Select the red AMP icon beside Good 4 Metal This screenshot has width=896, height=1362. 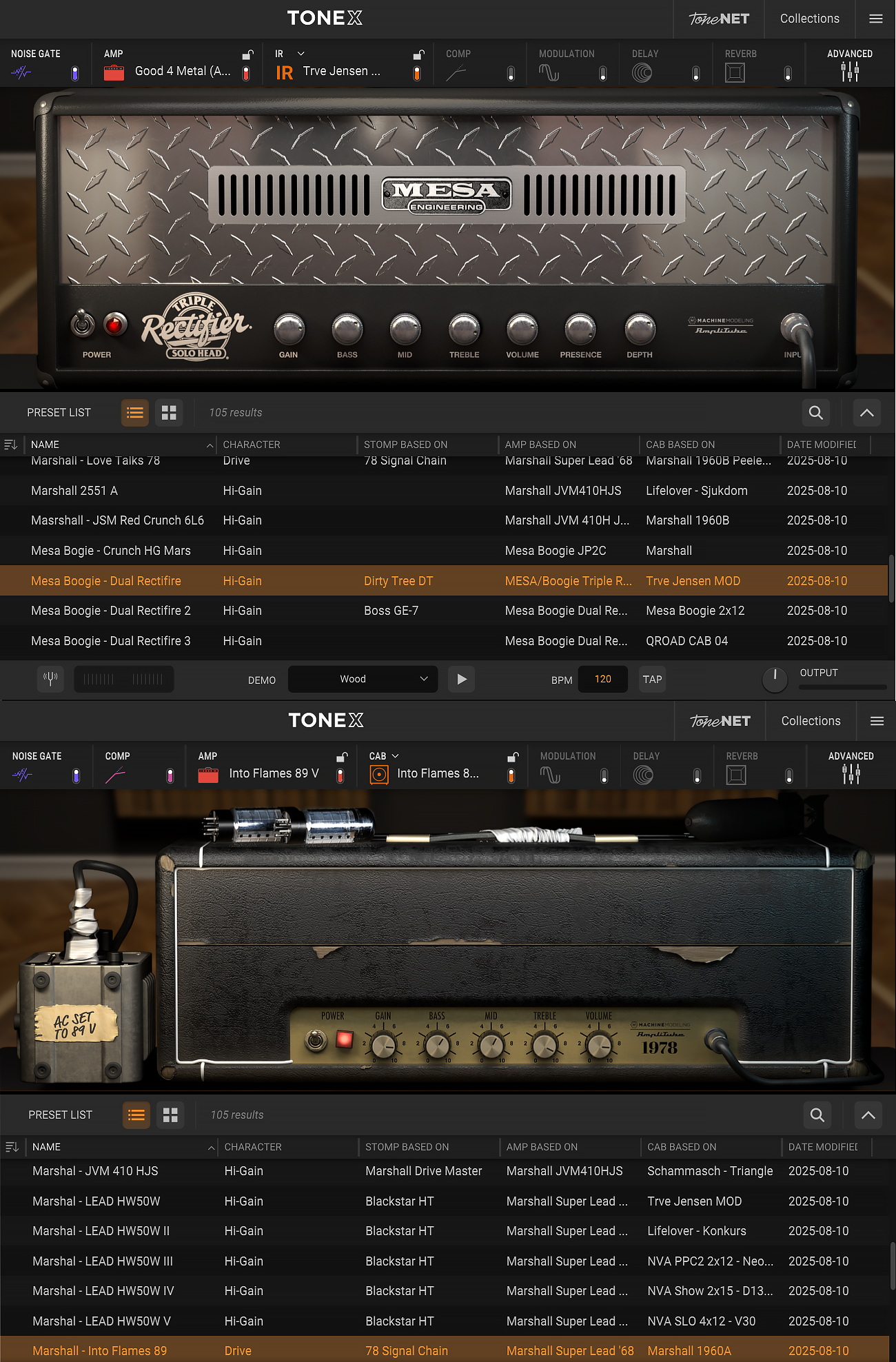click(114, 72)
